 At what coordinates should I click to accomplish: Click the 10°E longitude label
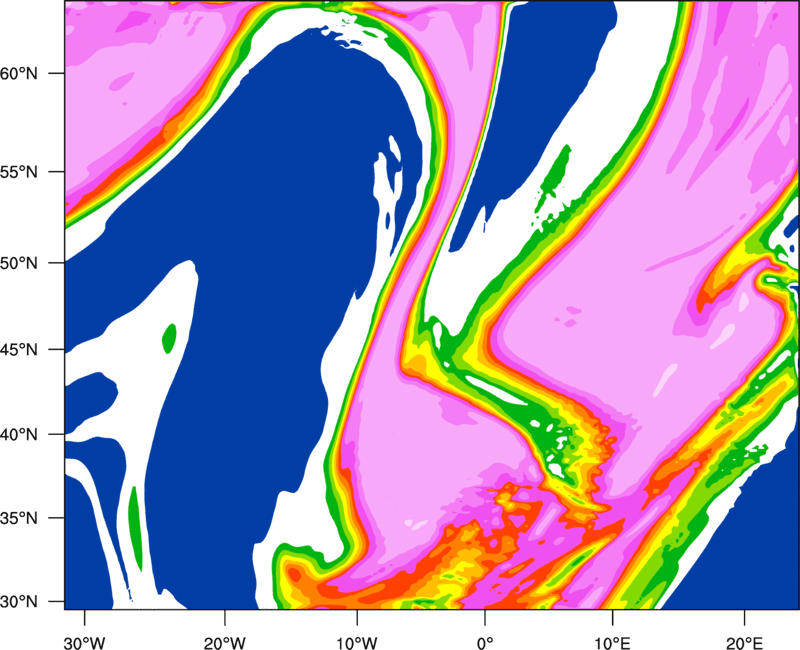pos(612,643)
